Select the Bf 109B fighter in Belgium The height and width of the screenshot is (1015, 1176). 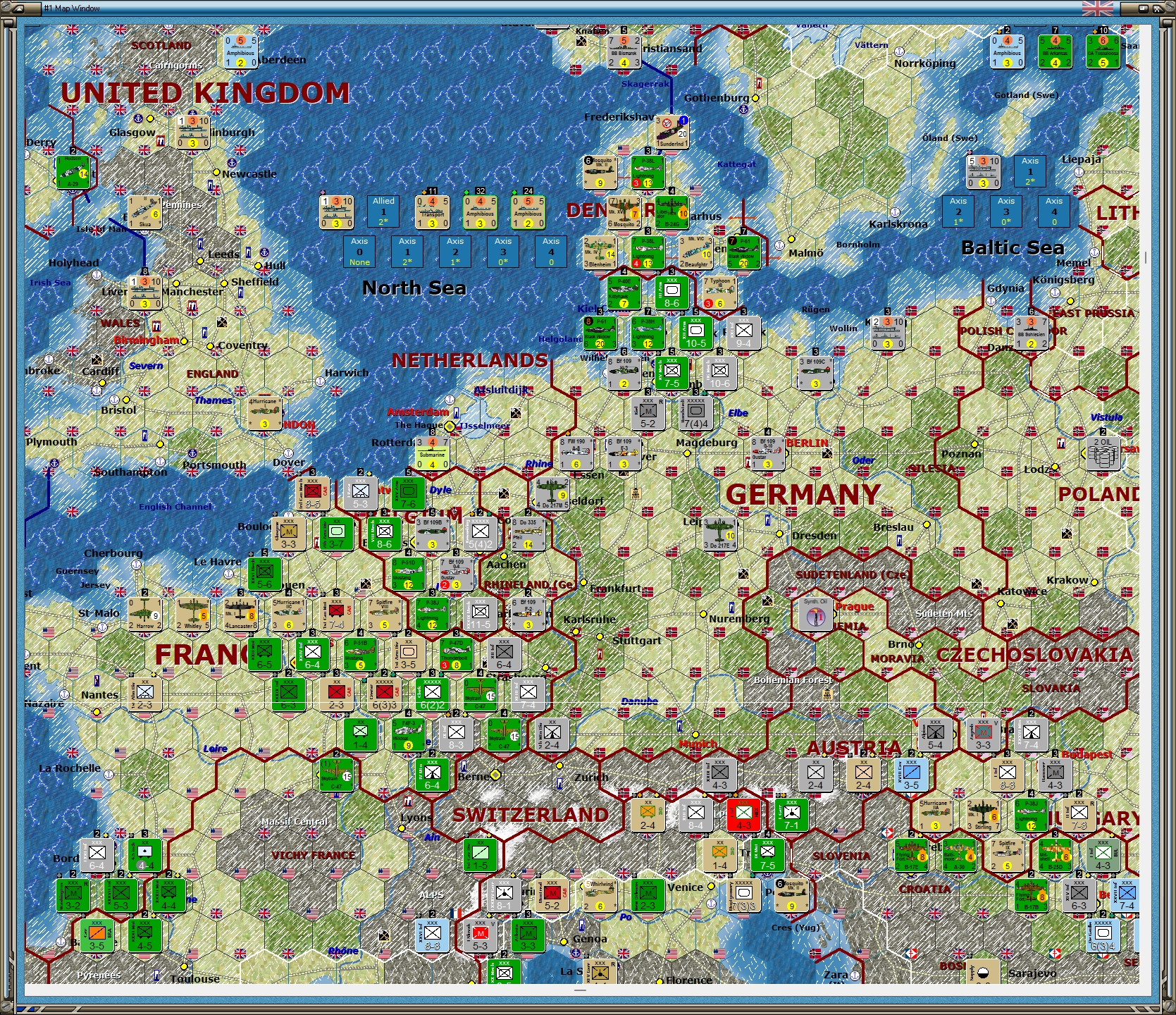(x=432, y=534)
